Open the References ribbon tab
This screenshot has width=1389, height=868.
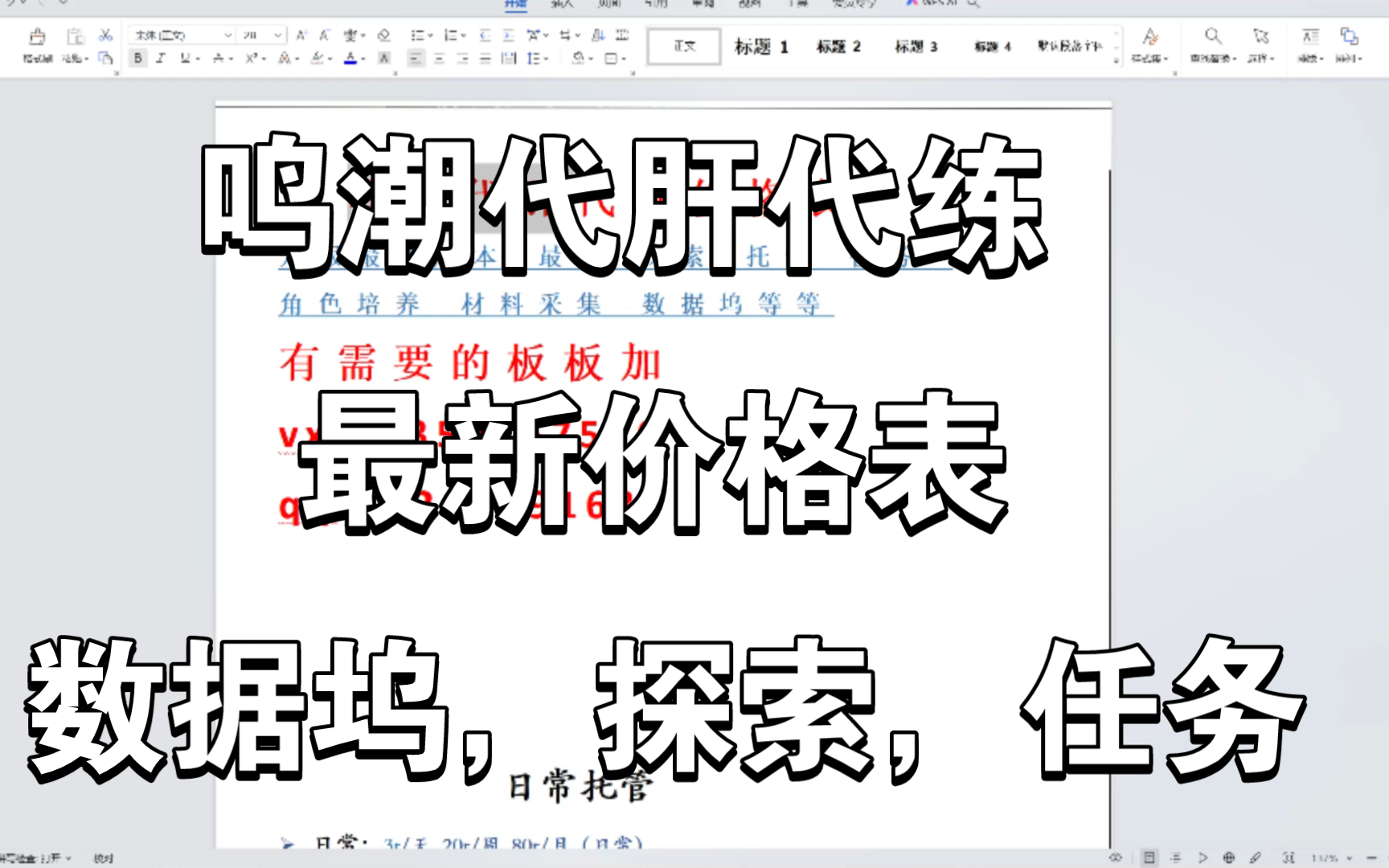(656, 4)
